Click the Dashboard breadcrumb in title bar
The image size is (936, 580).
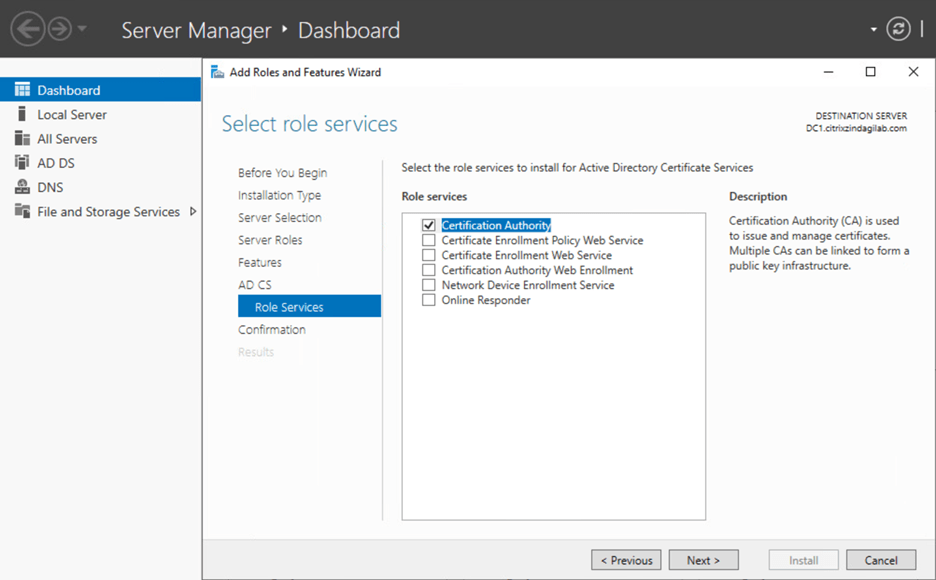[349, 30]
